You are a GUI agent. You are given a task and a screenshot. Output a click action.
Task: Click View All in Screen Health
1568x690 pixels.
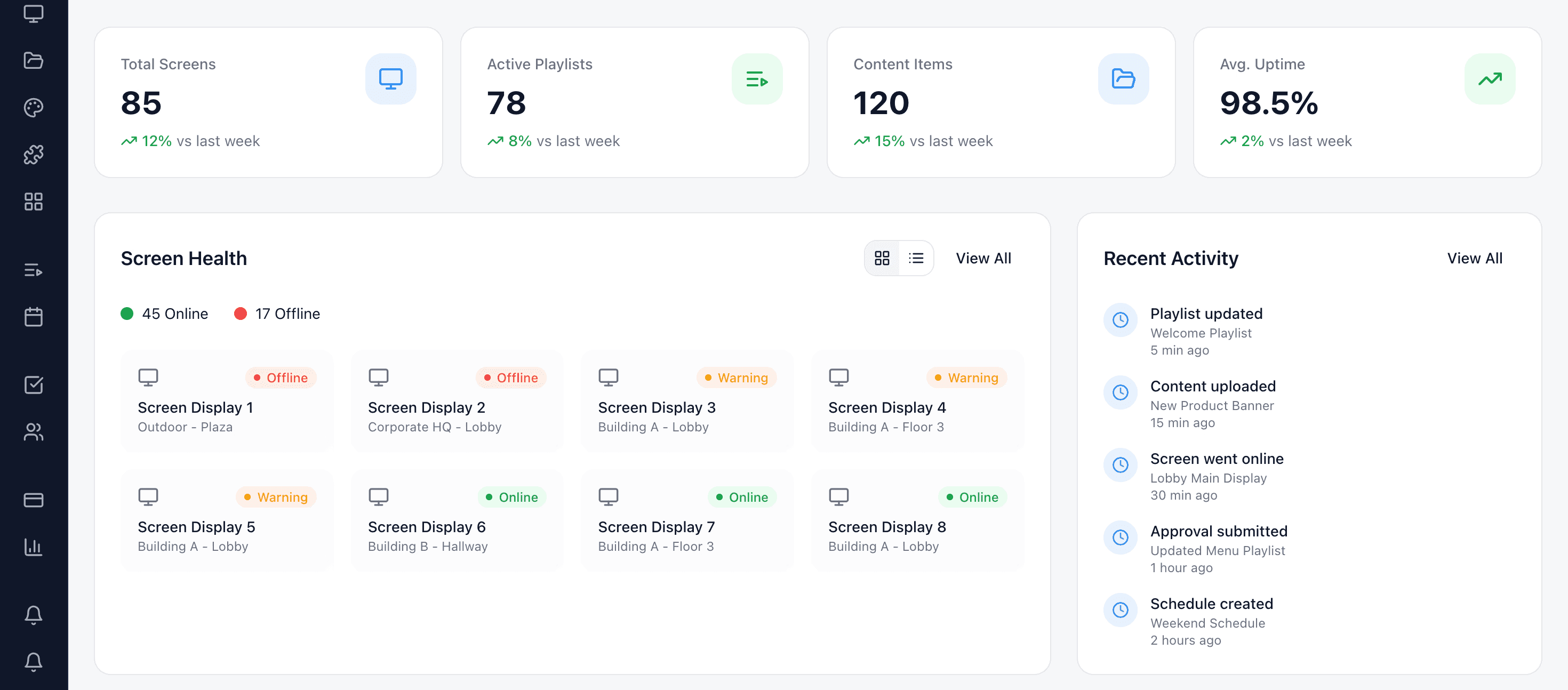[x=983, y=258]
